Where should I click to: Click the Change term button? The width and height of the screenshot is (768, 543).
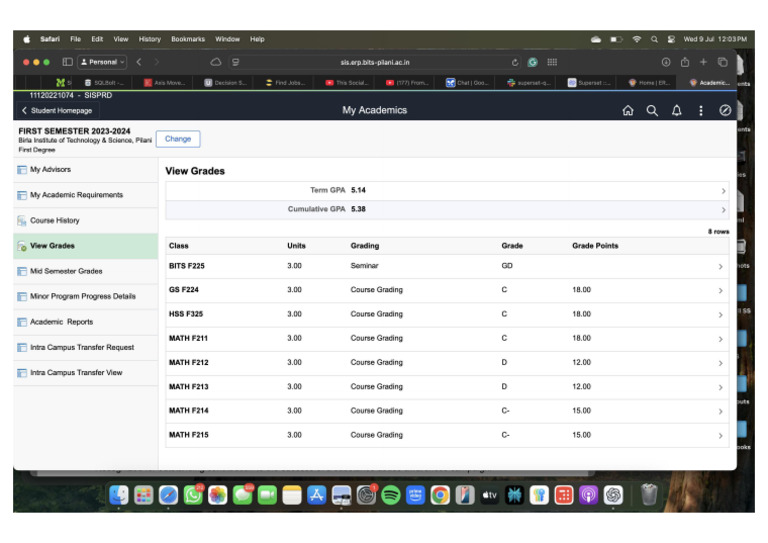tap(178, 139)
